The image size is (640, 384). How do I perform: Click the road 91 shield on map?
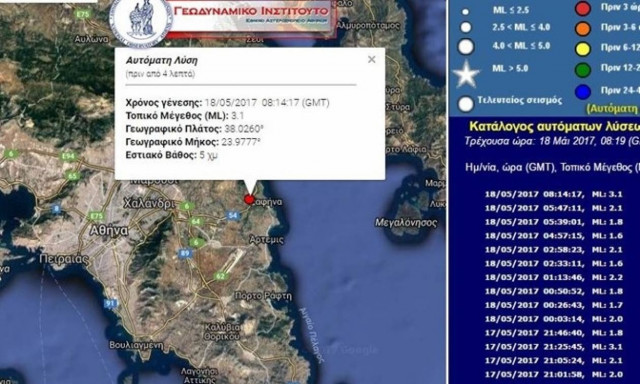click(x=110, y=304)
